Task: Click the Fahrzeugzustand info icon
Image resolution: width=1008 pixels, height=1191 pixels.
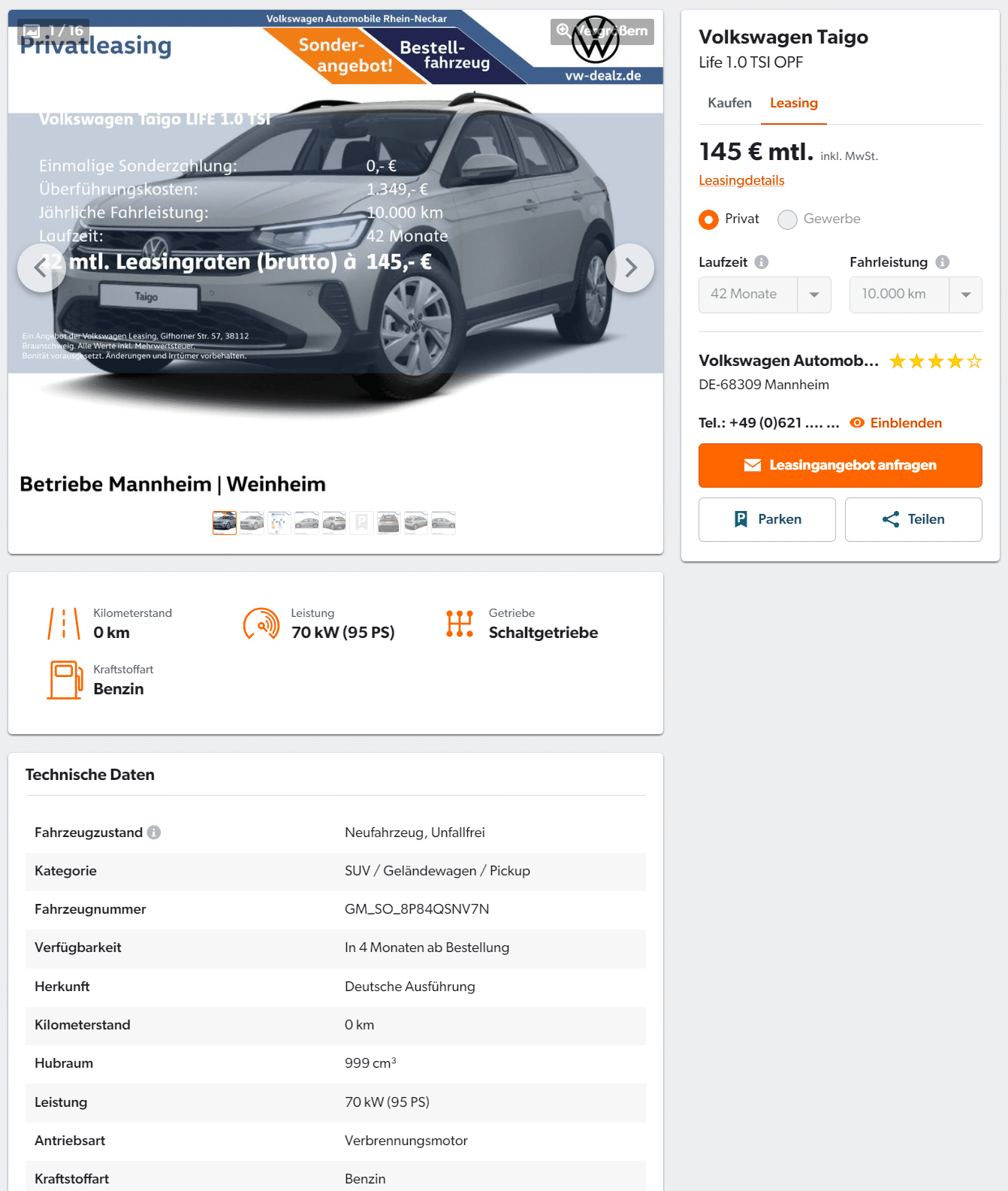Action: point(154,833)
